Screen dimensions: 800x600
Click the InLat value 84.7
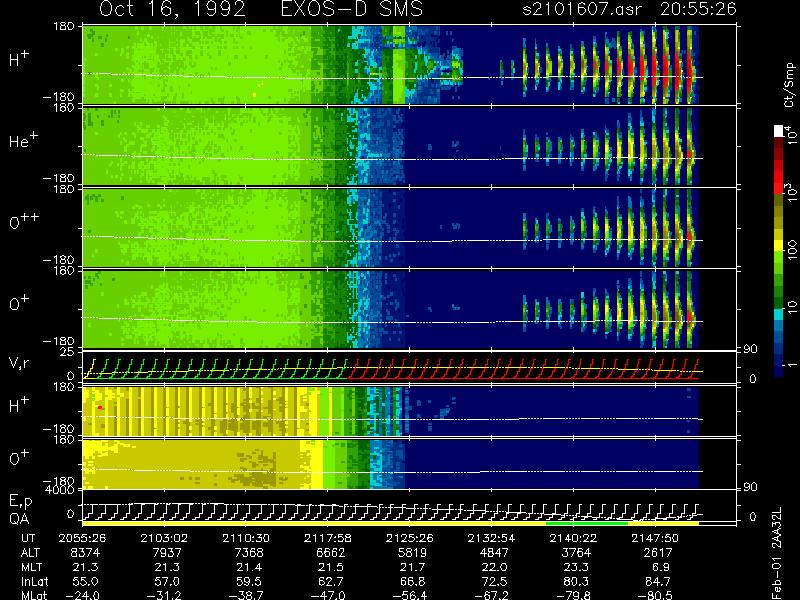658,581
